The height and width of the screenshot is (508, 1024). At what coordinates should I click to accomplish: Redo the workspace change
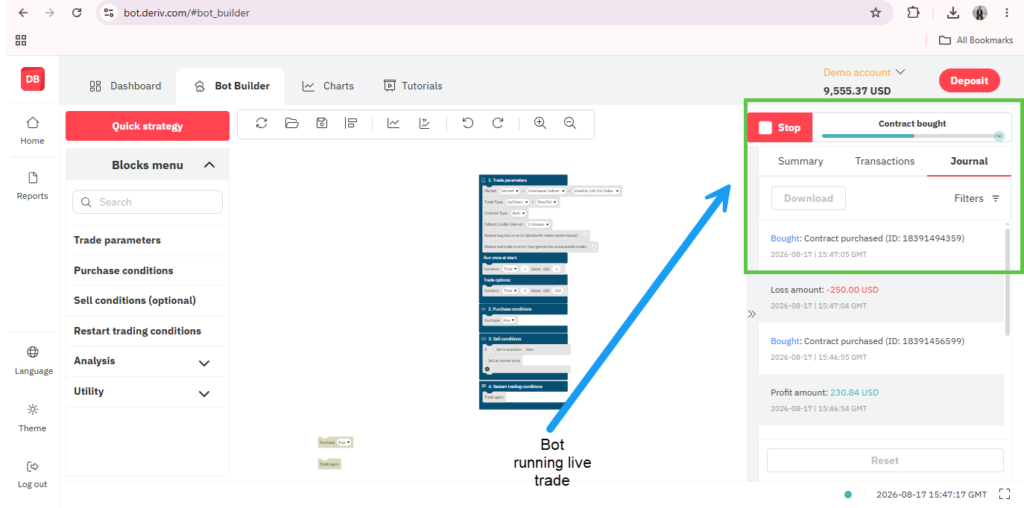click(498, 123)
